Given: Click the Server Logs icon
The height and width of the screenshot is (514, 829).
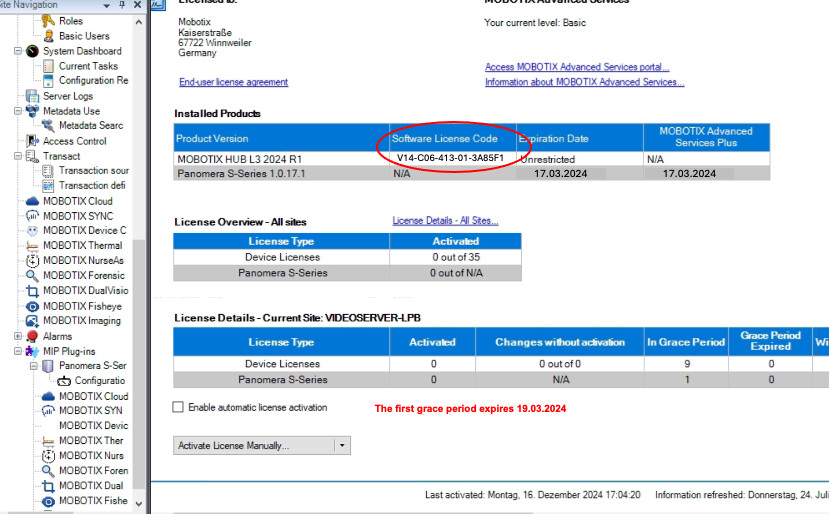Looking at the screenshot, I should tap(32, 96).
